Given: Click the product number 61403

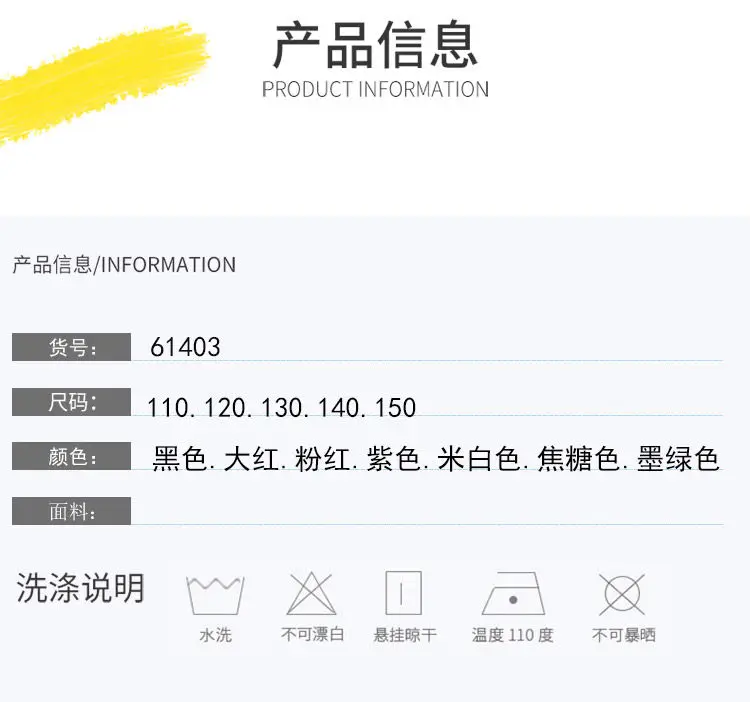Looking at the screenshot, I should click(x=185, y=347).
